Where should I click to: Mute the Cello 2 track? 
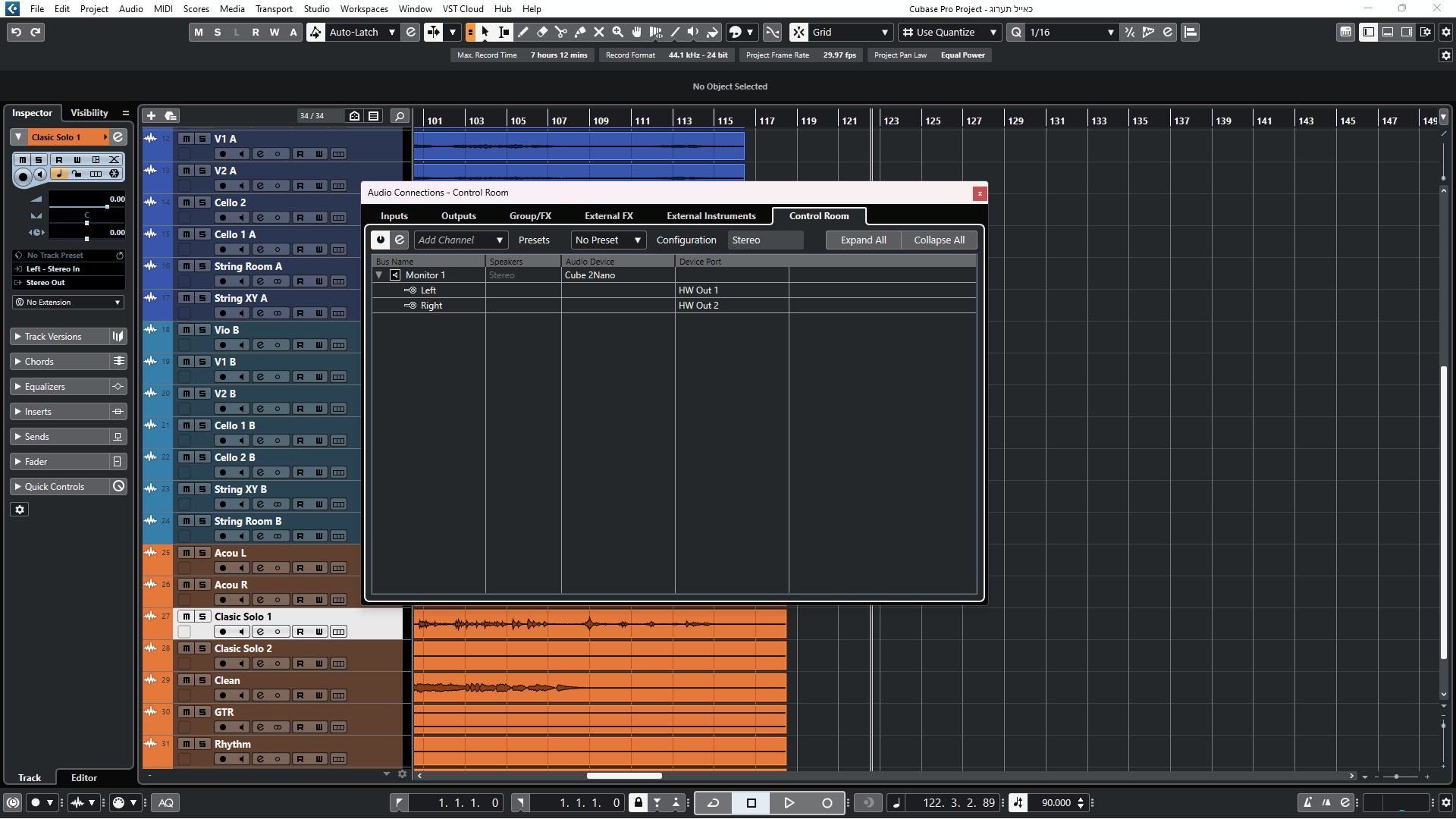pos(186,202)
